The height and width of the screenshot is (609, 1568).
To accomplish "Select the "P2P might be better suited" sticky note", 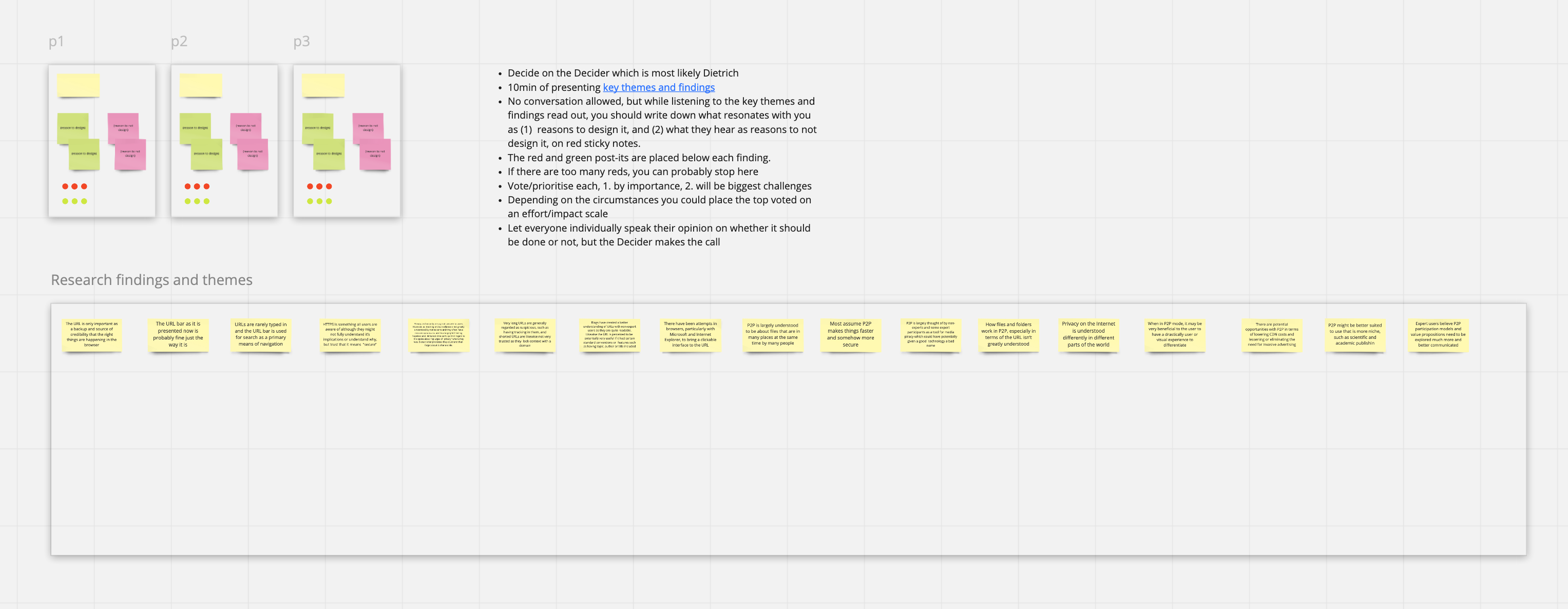I will point(1356,335).
